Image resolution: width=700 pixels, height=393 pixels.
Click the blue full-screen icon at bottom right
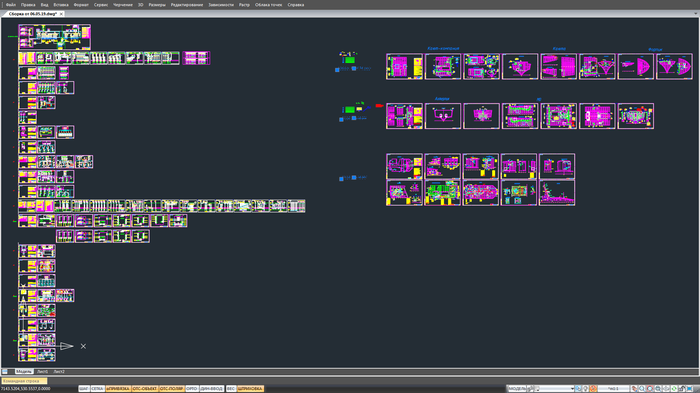[690, 389]
